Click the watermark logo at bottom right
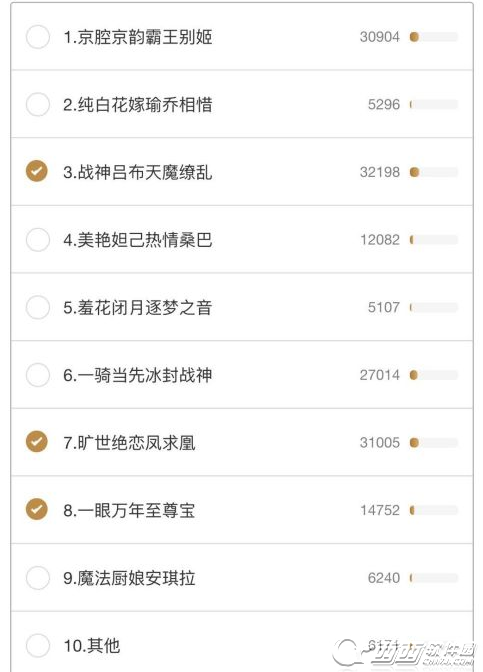The height and width of the screenshot is (672, 483). (405, 654)
